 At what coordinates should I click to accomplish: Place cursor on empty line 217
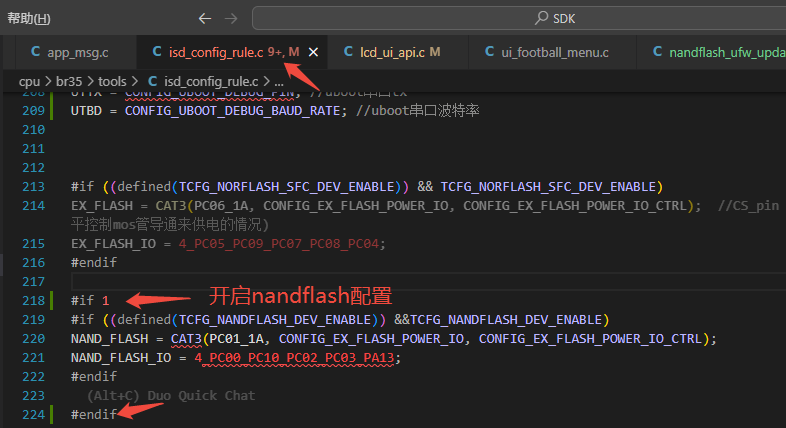pos(428,282)
